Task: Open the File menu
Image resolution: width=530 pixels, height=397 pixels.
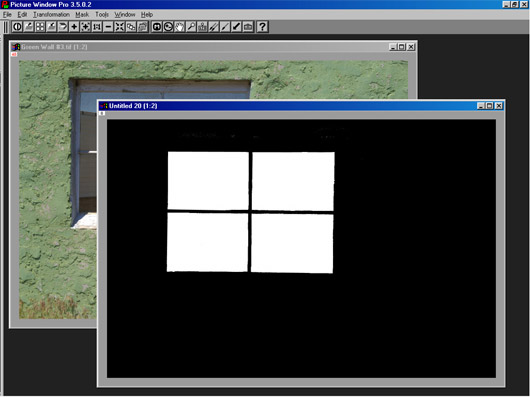Action: point(7,15)
